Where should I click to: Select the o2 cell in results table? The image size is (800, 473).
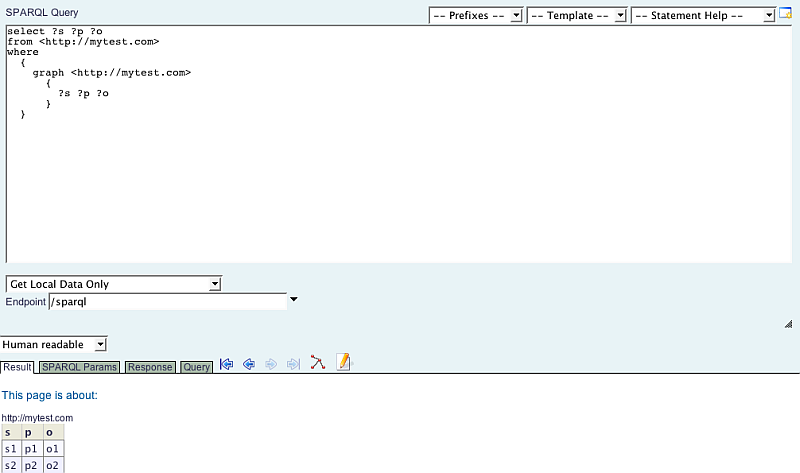coord(53,465)
